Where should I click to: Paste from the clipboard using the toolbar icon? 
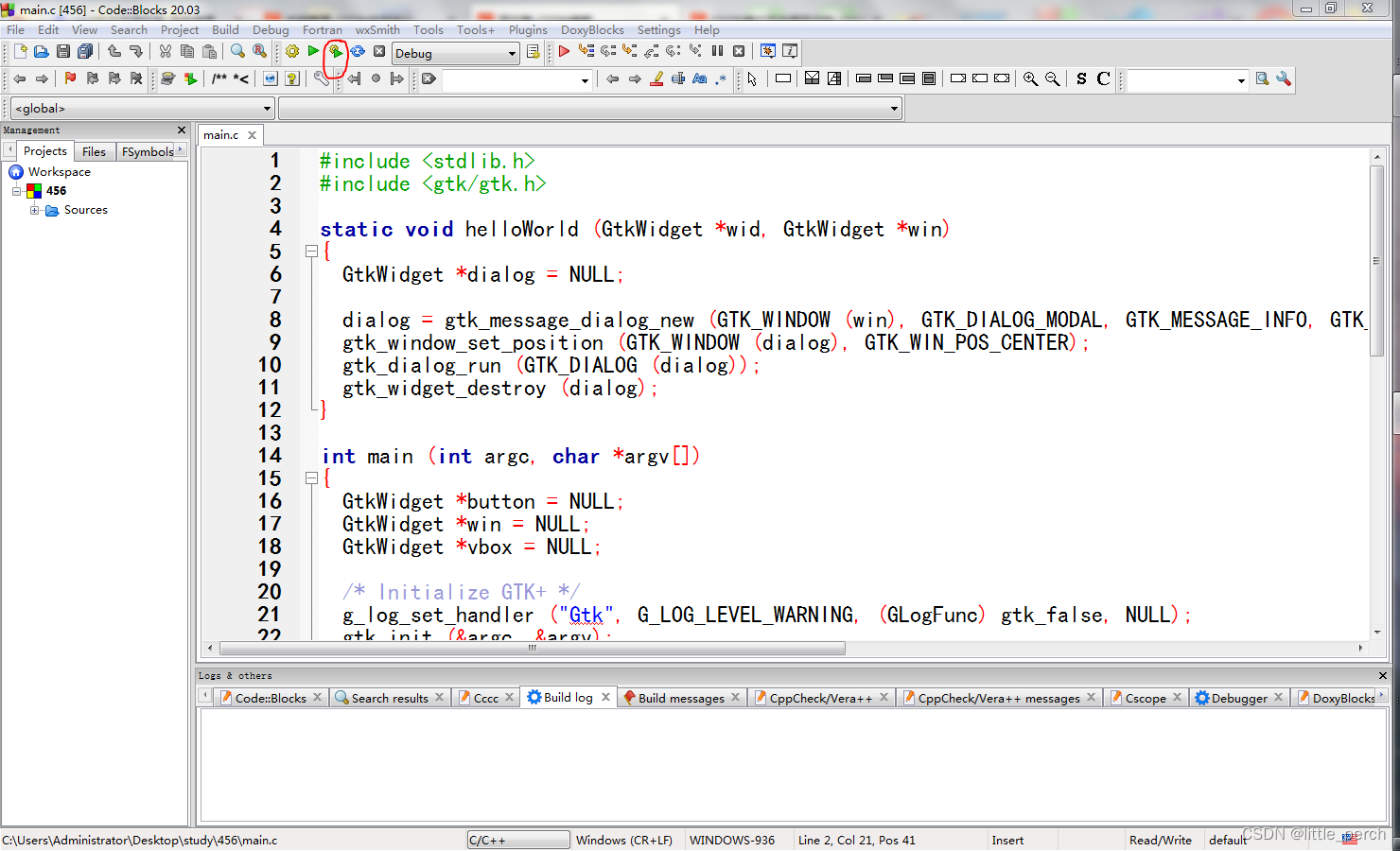pos(209,52)
